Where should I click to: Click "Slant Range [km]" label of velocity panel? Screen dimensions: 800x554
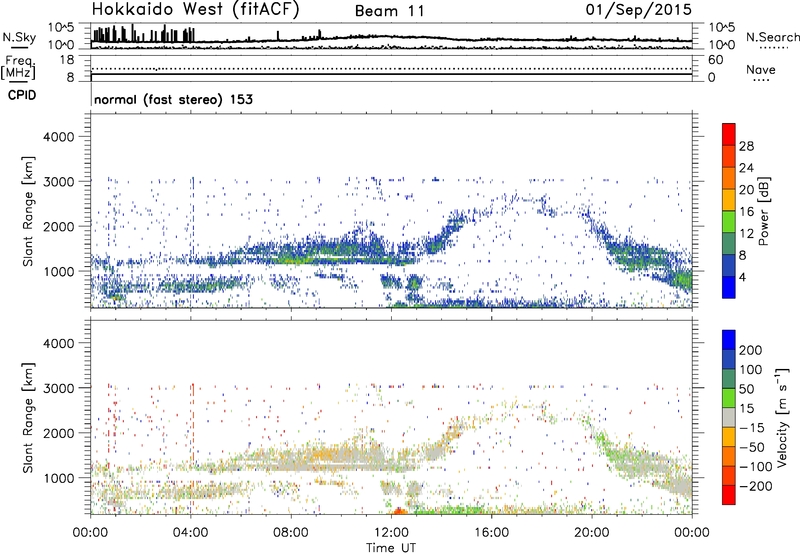coord(28,418)
